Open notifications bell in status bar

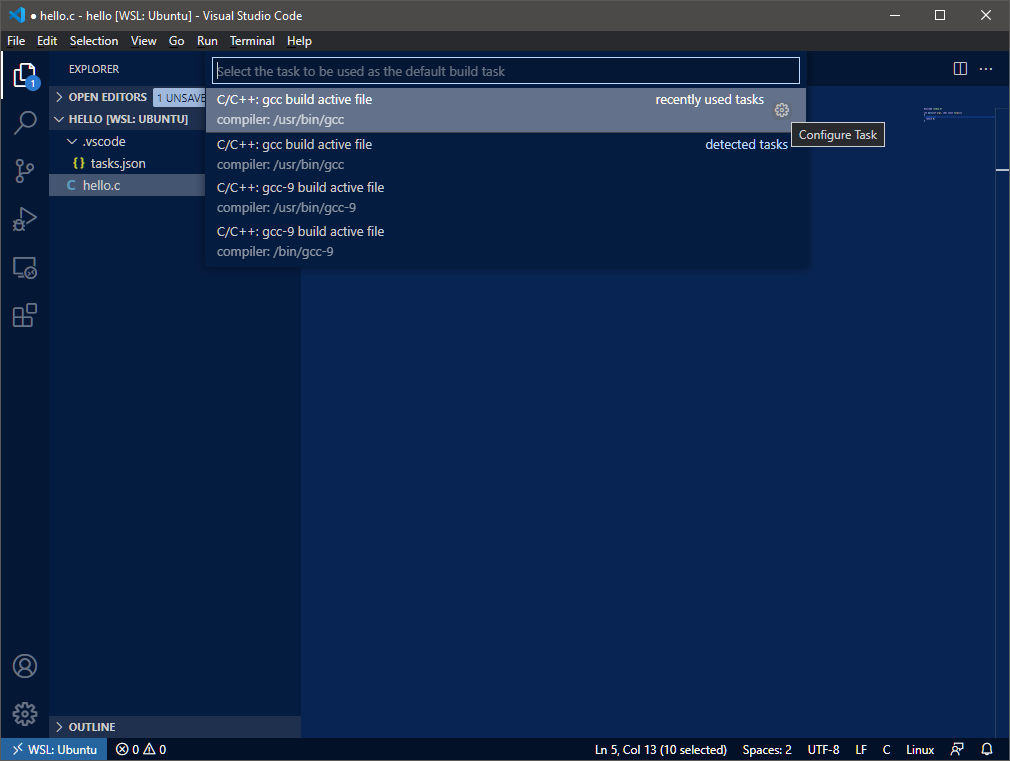[986, 749]
